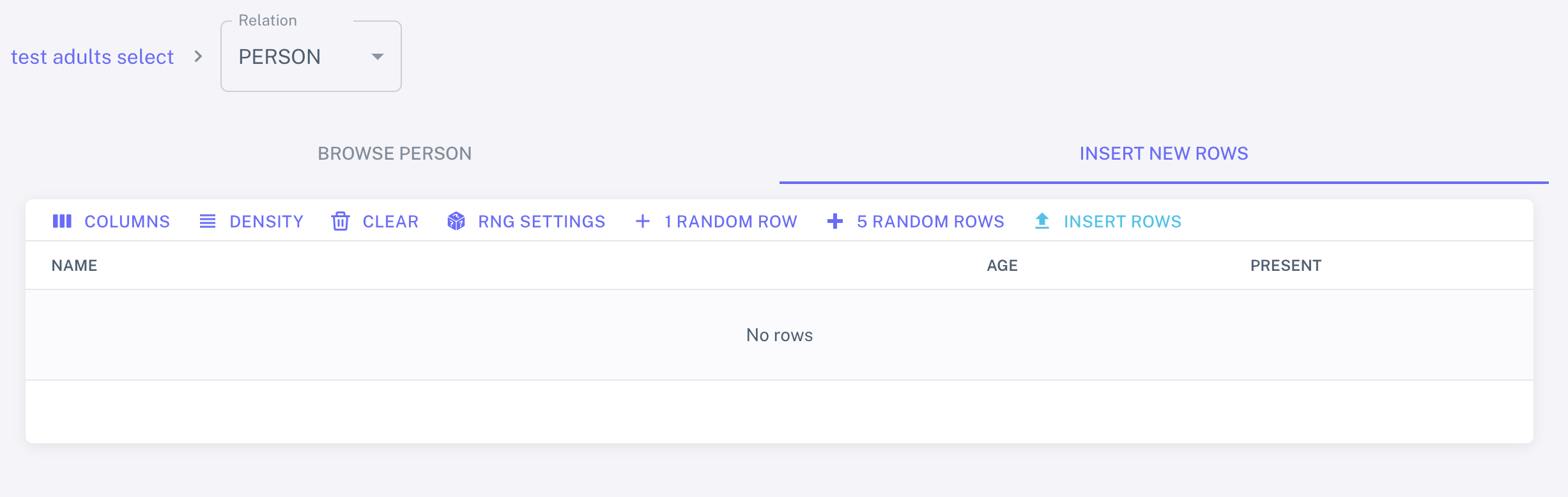Click the NAME column header

point(75,266)
